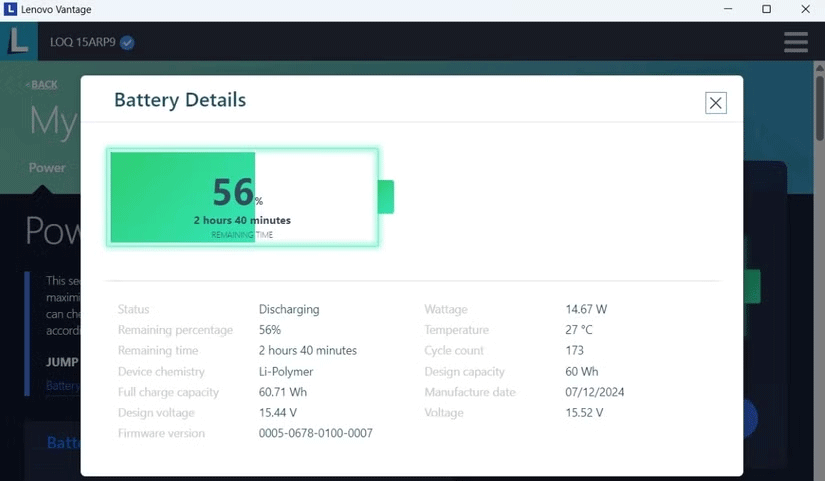Minimize the Lenovo Vantage window
Viewport: 825px width, 481px height.
tap(726, 9)
